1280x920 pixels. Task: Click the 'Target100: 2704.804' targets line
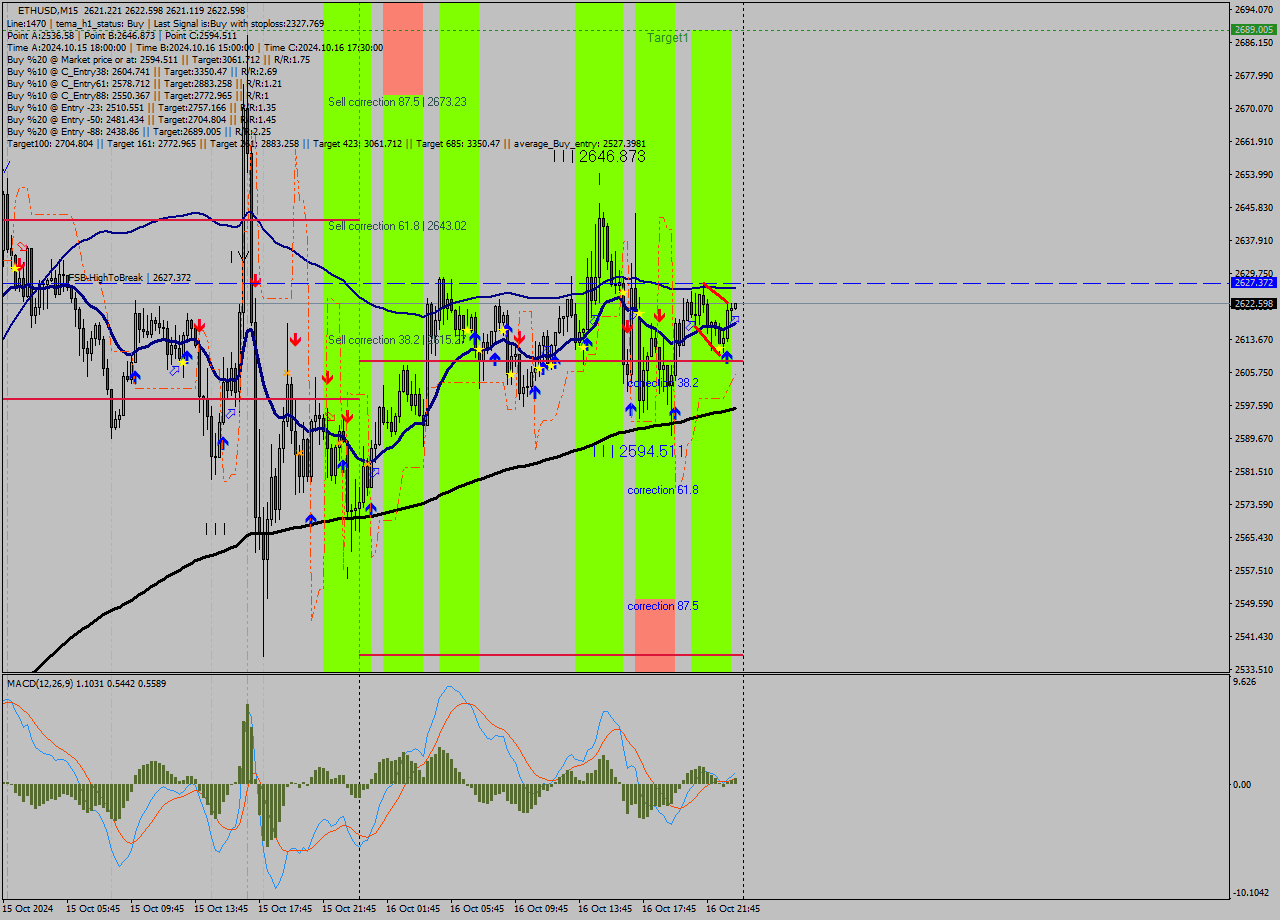tap(326, 143)
